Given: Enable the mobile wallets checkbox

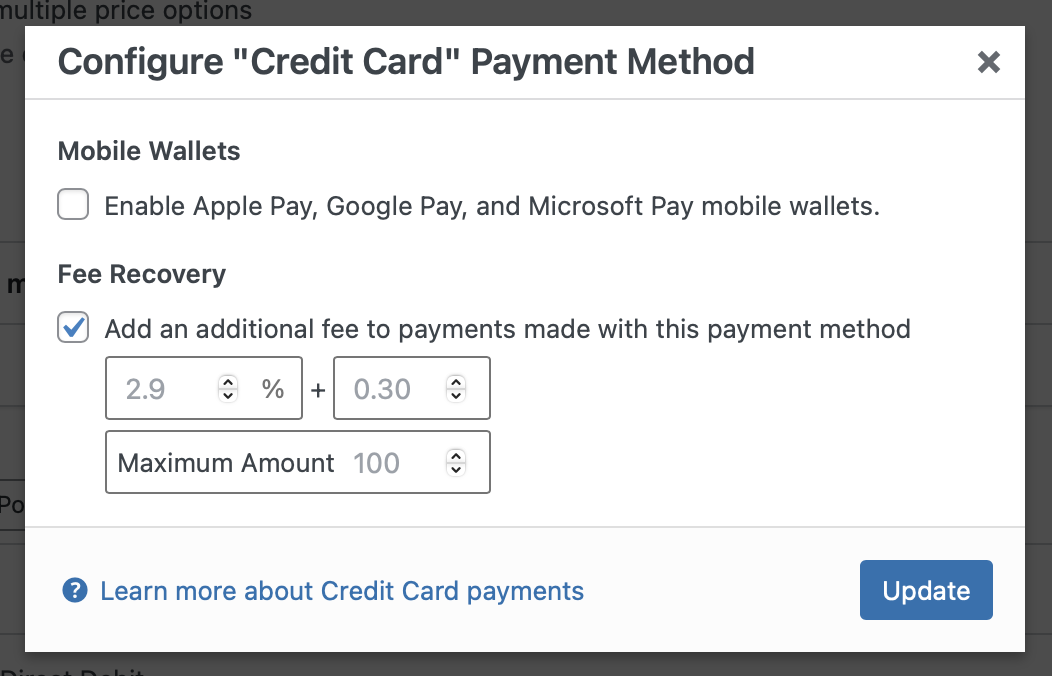Looking at the screenshot, I should pyautogui.click(x=73, y=206).
